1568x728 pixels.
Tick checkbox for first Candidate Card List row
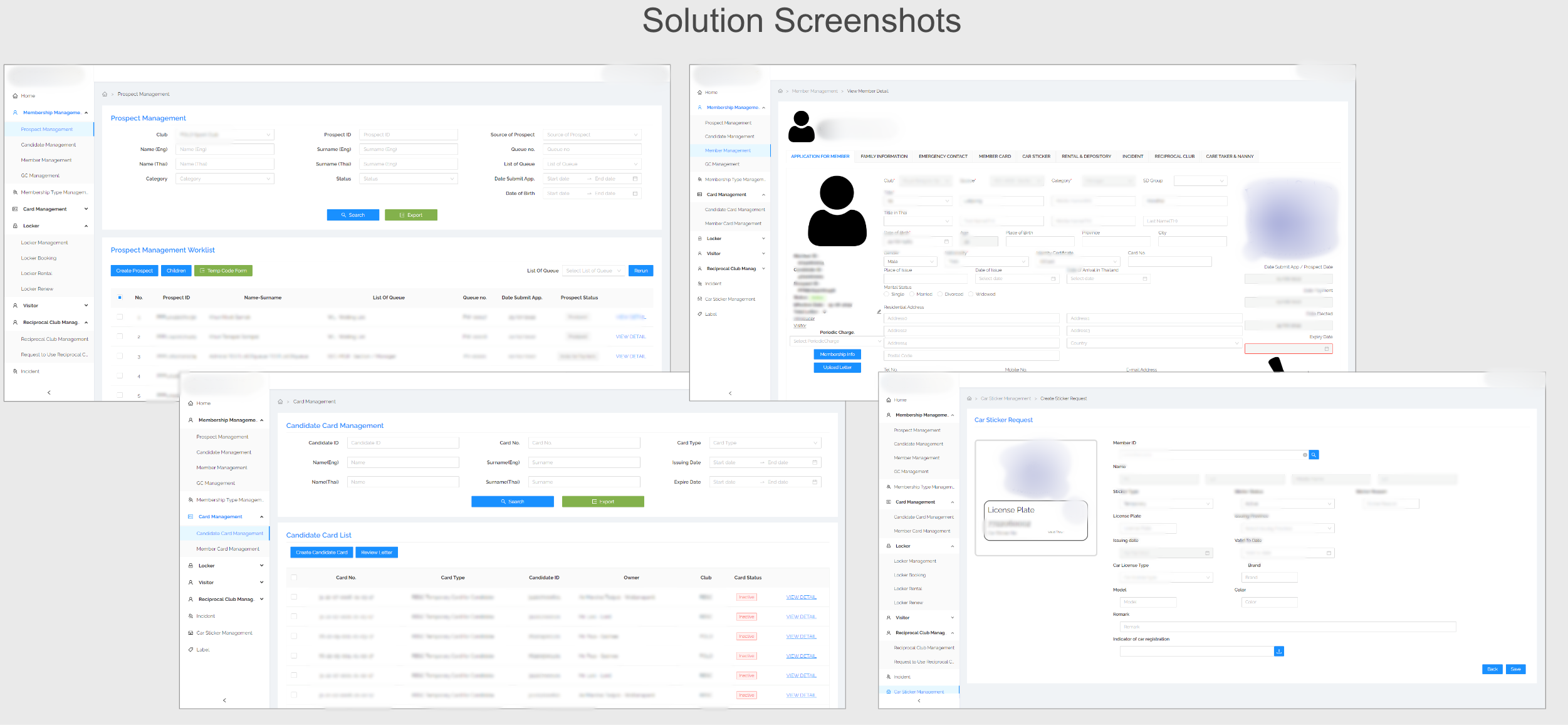point(294,597)
